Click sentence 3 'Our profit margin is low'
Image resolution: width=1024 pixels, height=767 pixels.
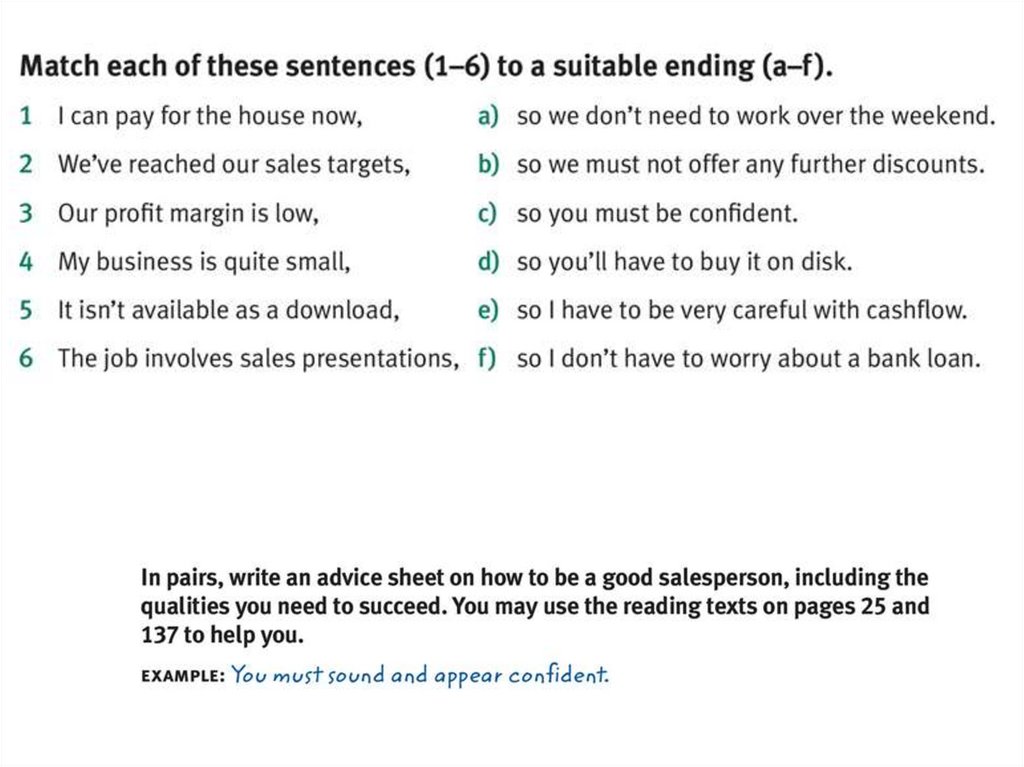click(x=188, y=214)
